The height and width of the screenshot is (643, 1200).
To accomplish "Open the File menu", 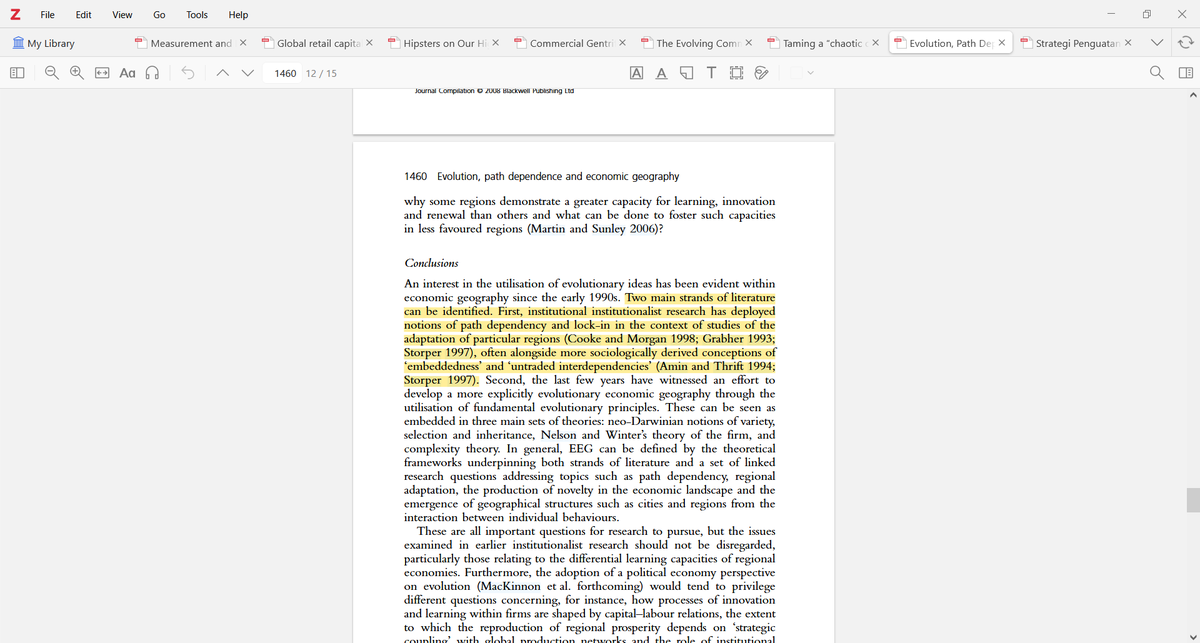I will click(48, 15).
